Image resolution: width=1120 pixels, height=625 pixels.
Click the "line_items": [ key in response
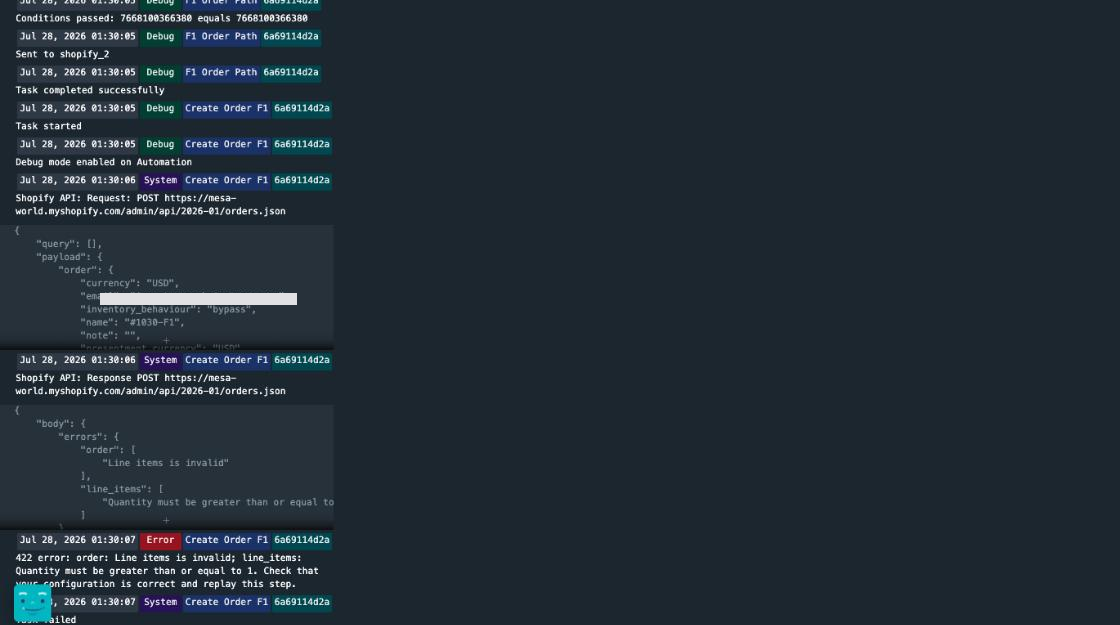[x=121, y=489]
